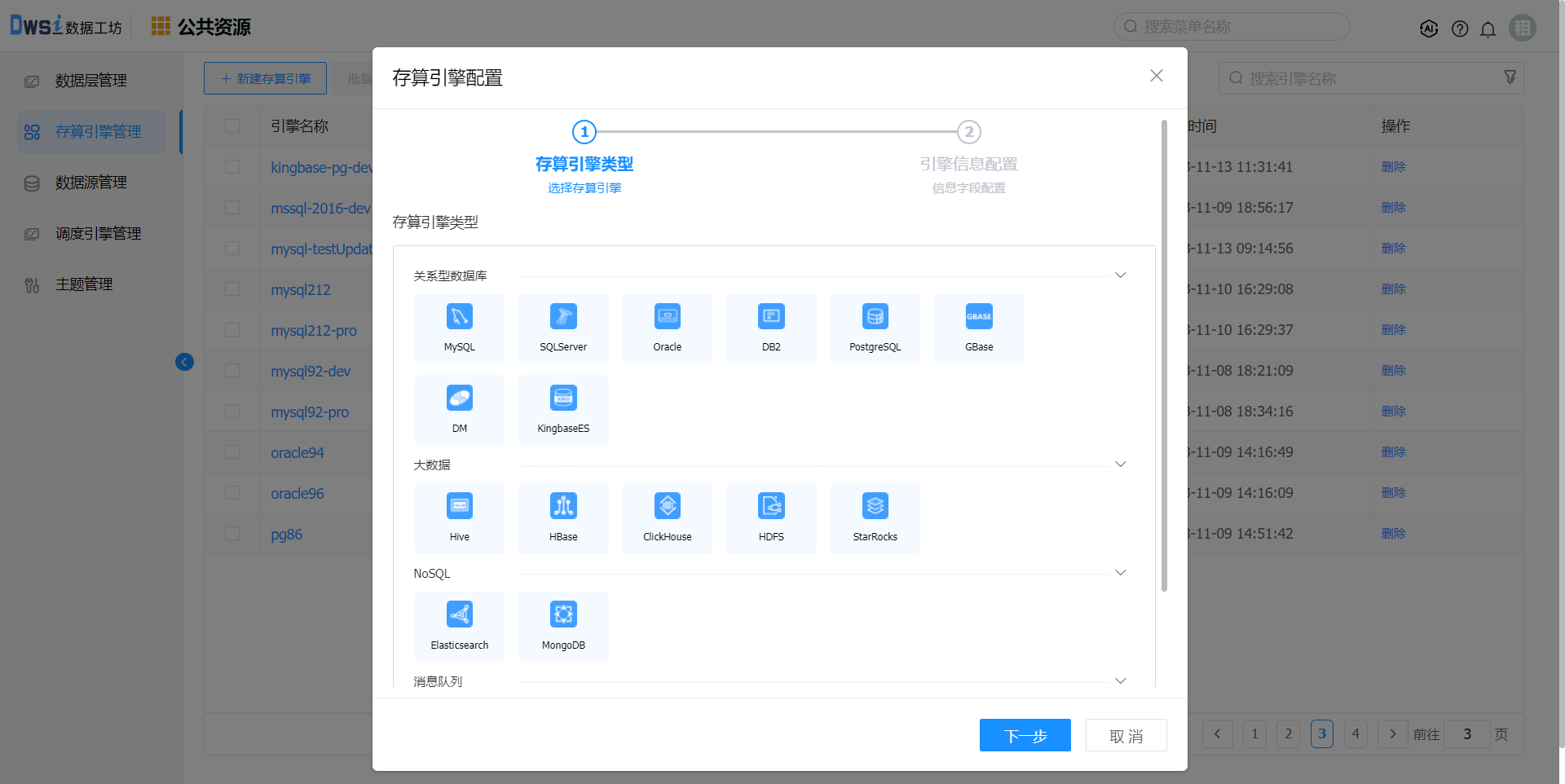Select the Elasticsearch engine icon
This screenshot has width=1565, height=784.
tap(459, 615)
